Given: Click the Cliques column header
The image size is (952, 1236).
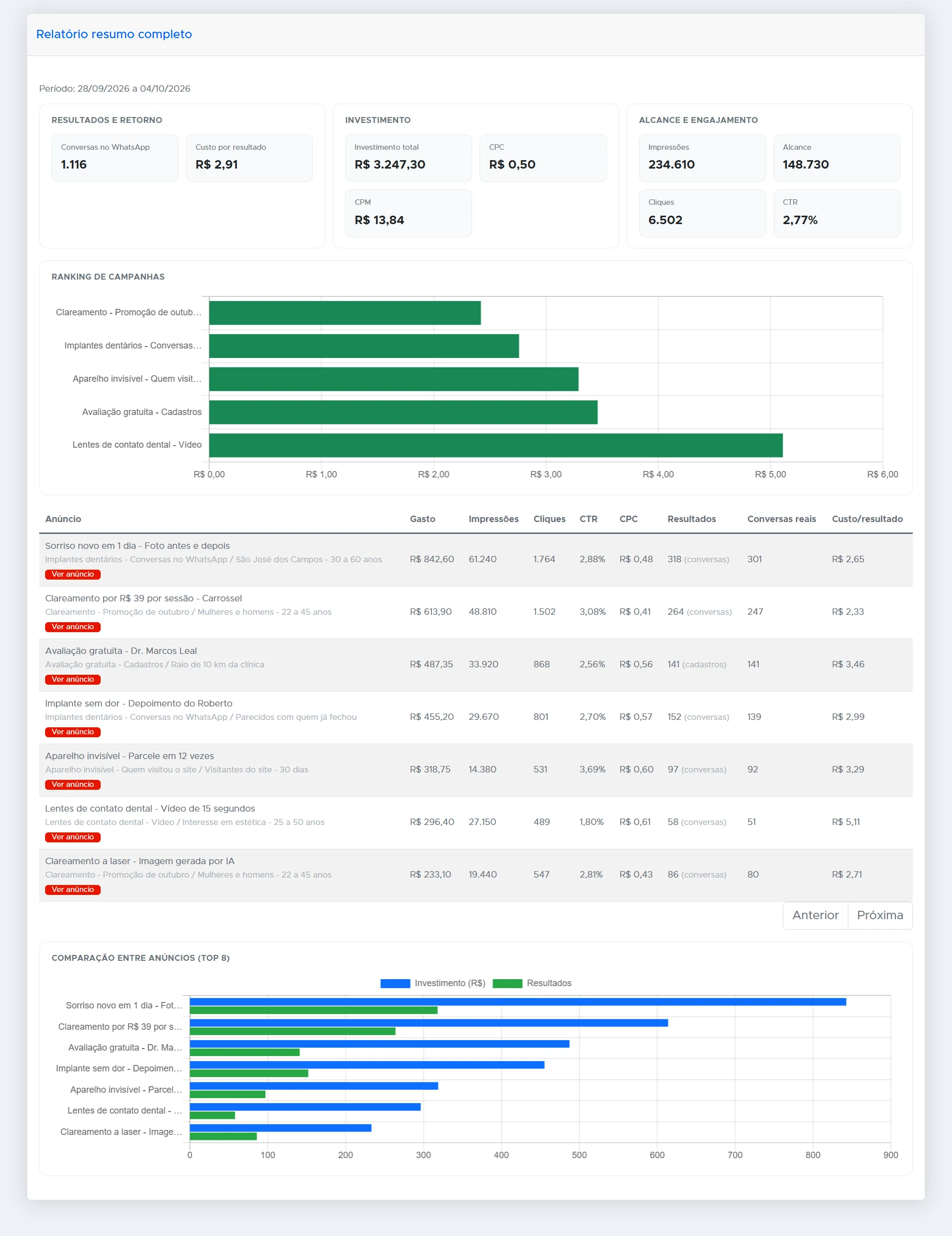Looking at the screenshot, I should coord(549,519).
